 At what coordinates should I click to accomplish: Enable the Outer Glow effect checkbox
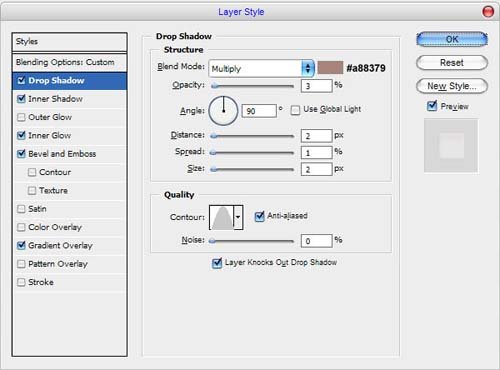(21, 117)
